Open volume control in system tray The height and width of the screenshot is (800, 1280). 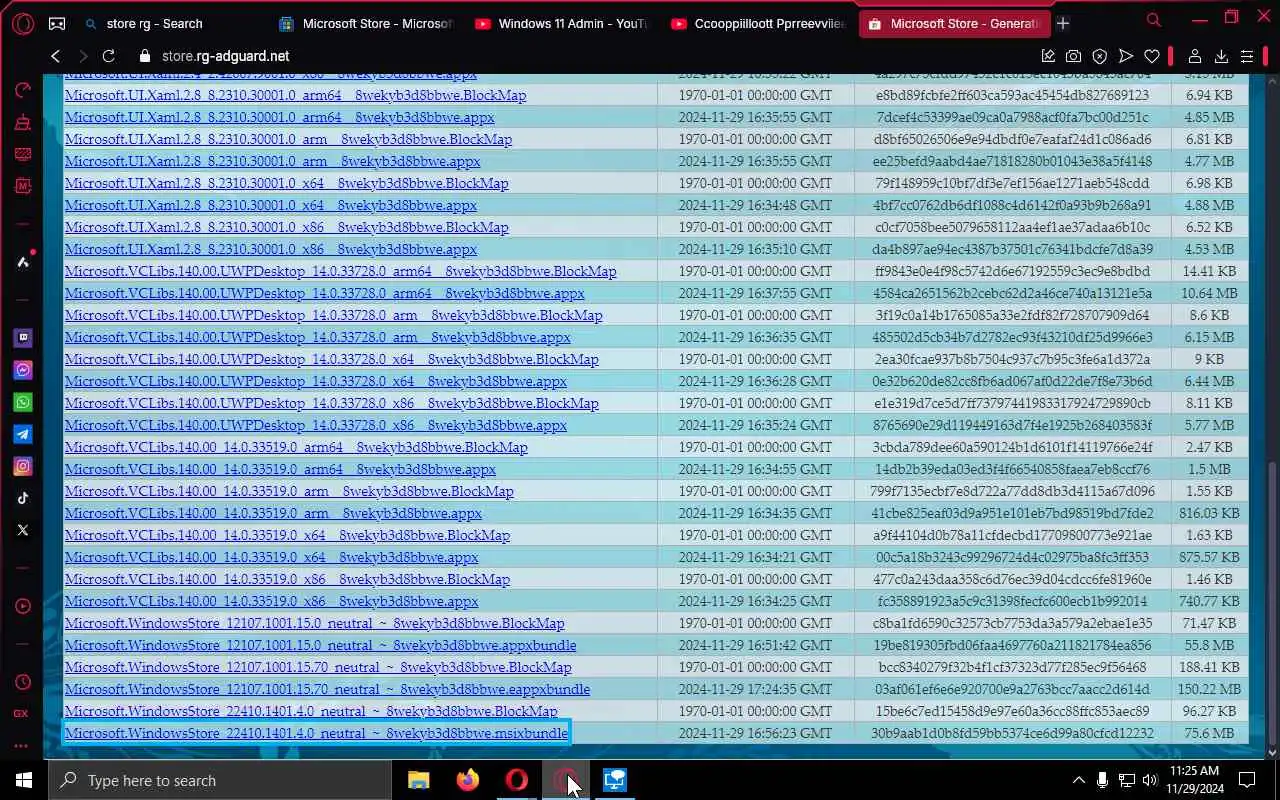point(1150,780)
